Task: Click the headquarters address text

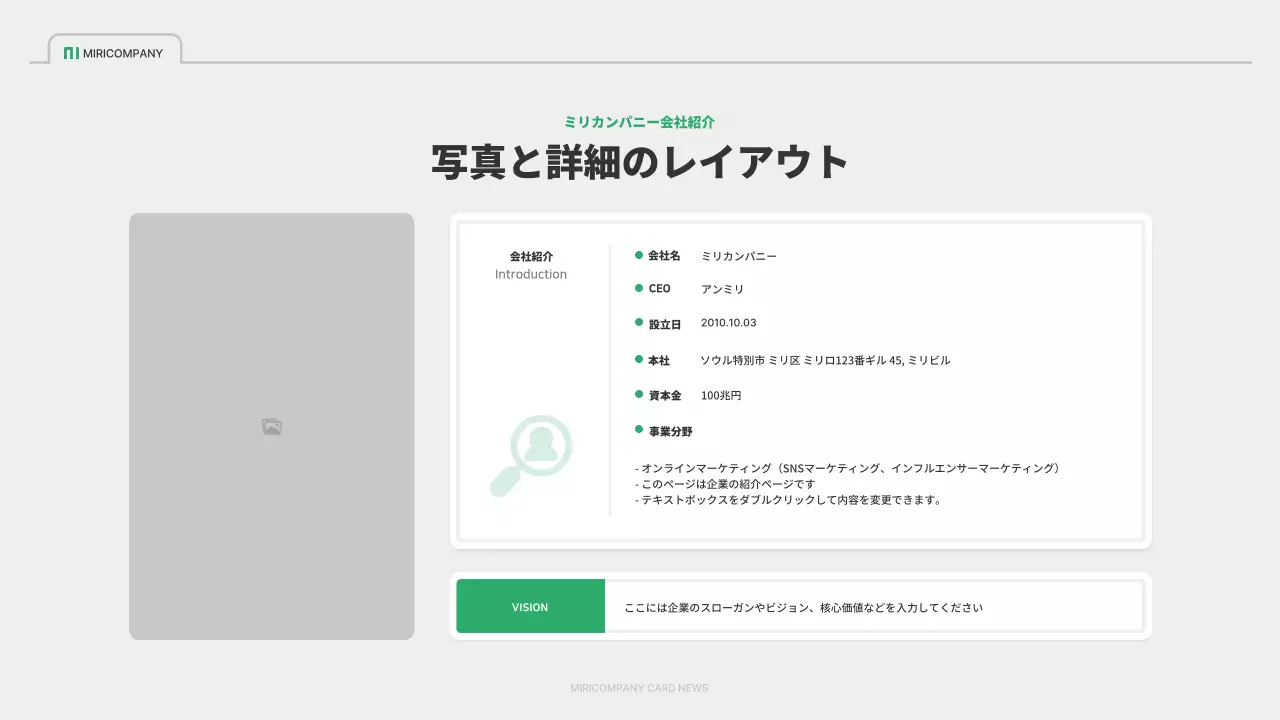Action: [x=823, y=360]
